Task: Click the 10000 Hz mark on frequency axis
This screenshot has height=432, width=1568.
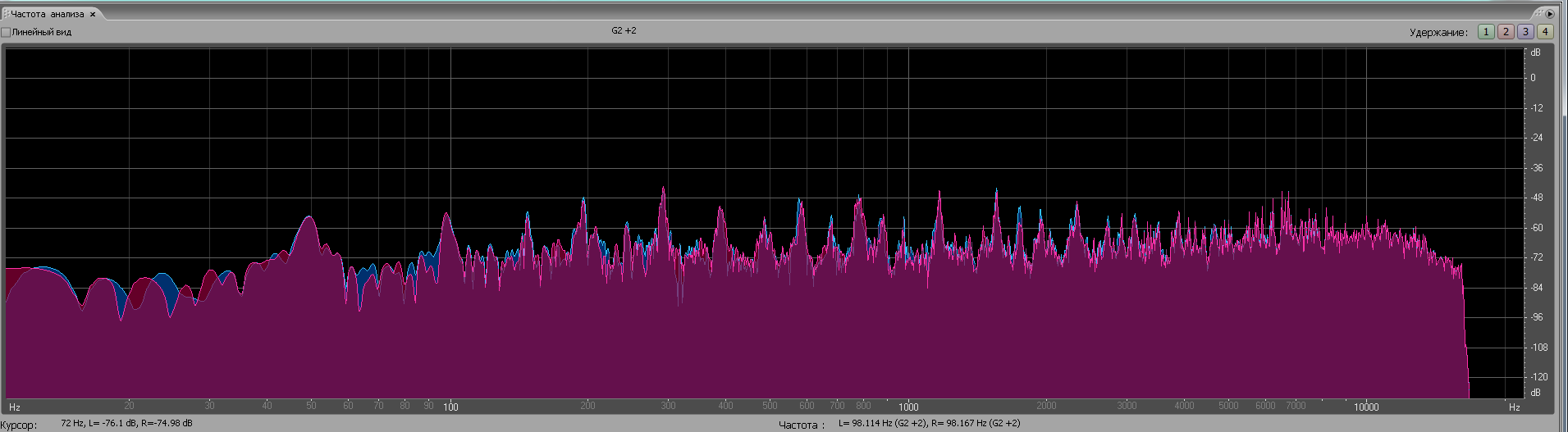Action: [1365, 407]
